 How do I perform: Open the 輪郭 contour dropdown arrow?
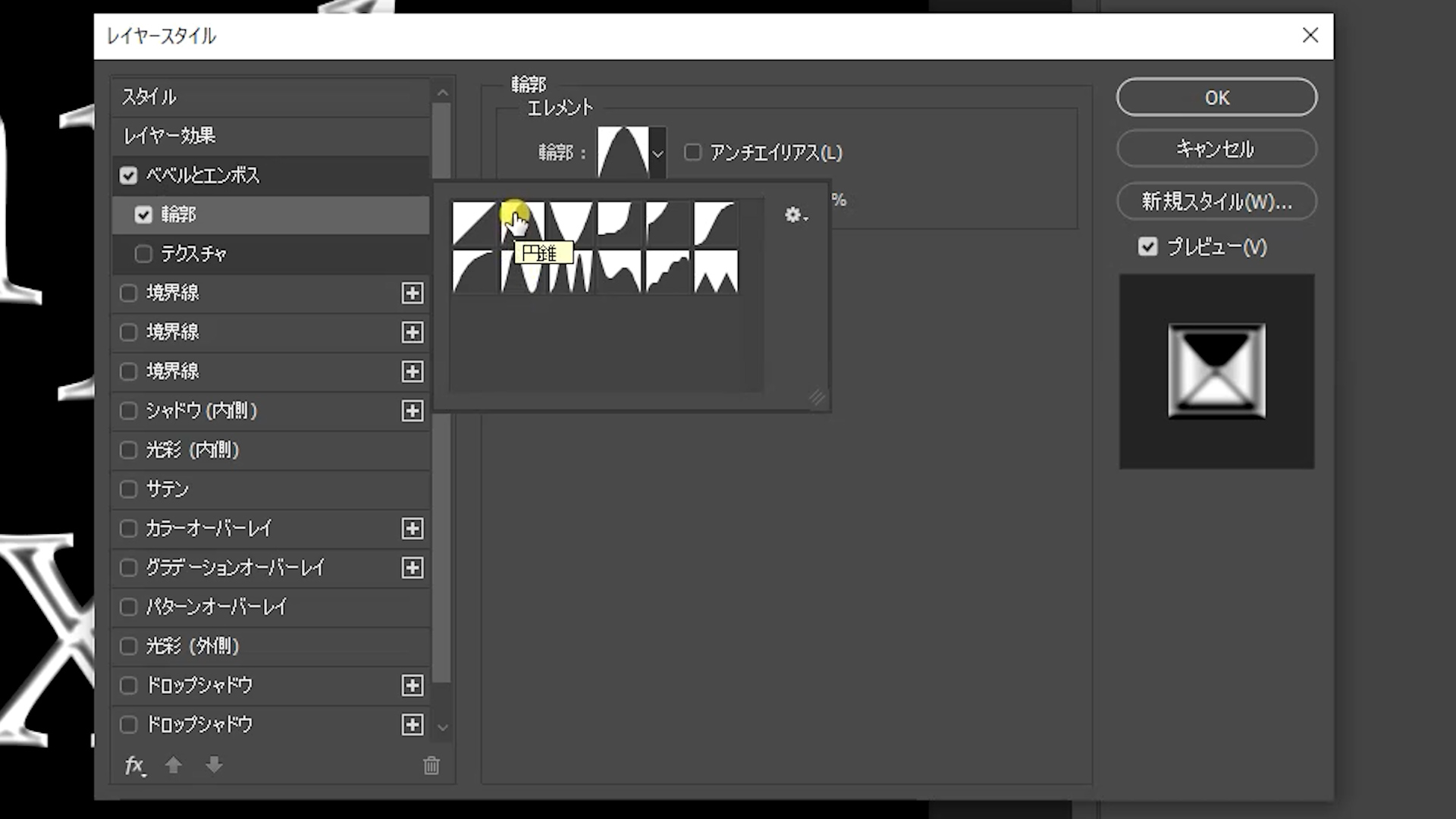(657, 153)
